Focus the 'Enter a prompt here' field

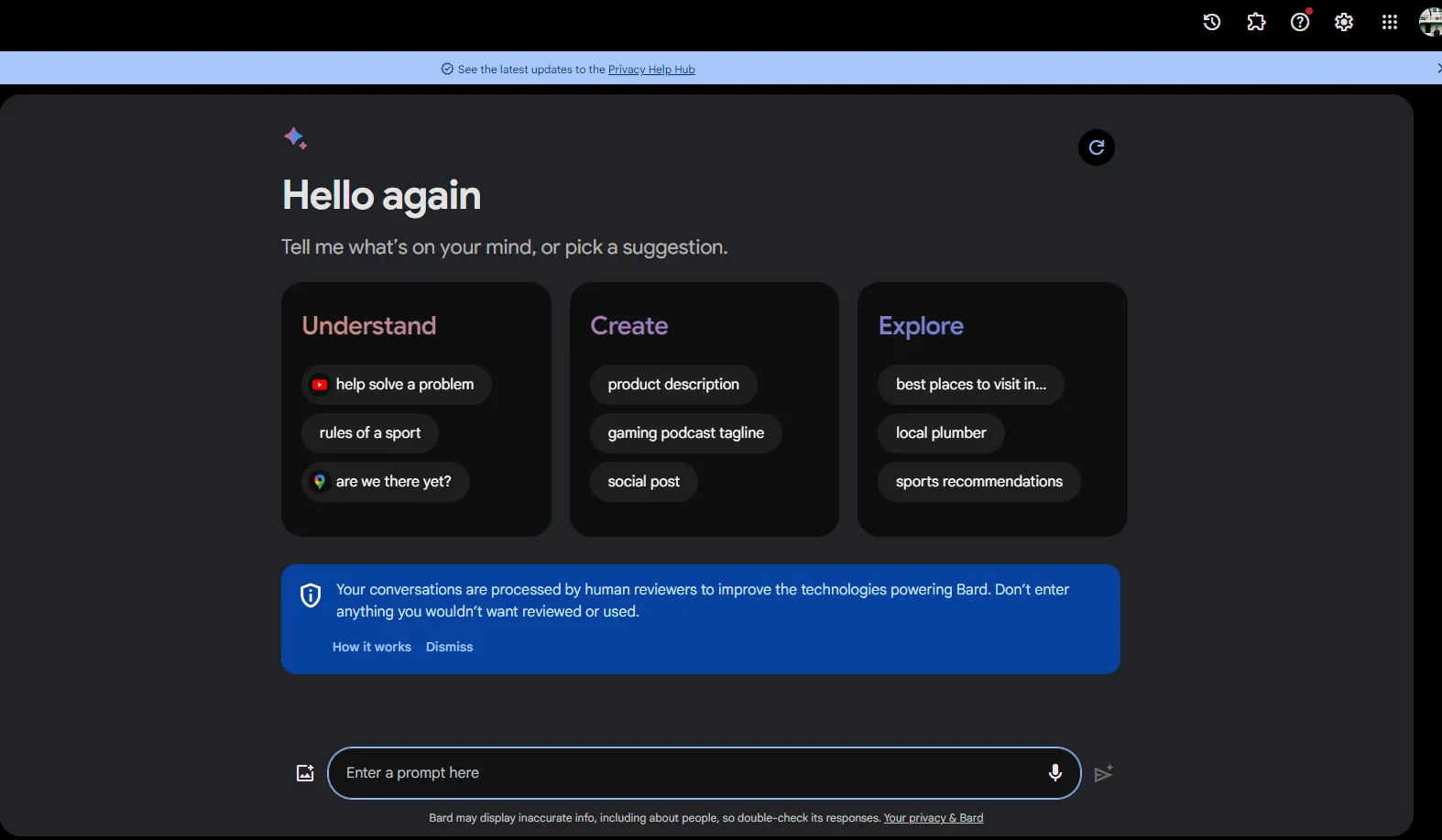[687, 773]
